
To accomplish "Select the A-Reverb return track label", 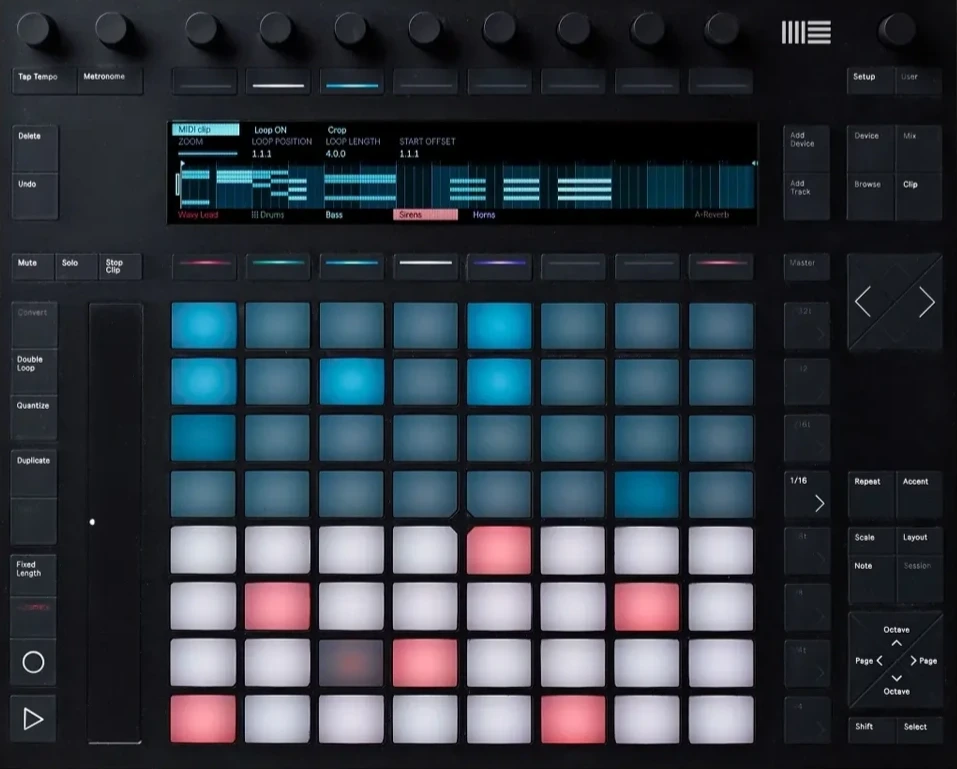I will tap(712, 215).
